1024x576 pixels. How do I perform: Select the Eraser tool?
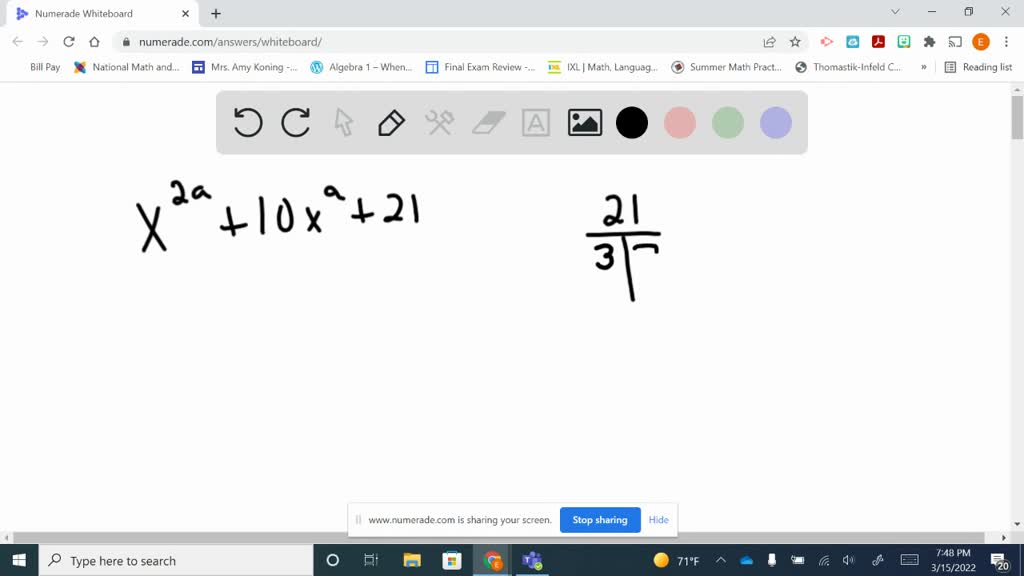tap(488, 122)
